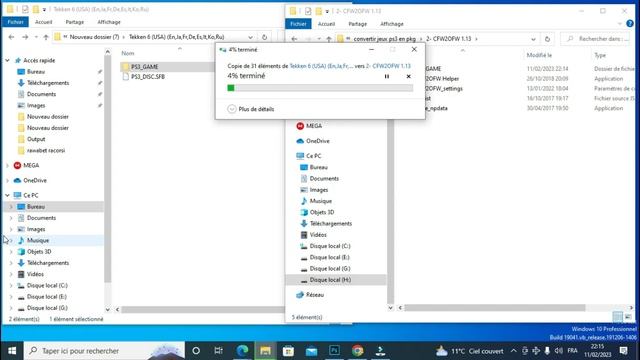Expand Plus de détails in copy dialog

coord(251,109)
